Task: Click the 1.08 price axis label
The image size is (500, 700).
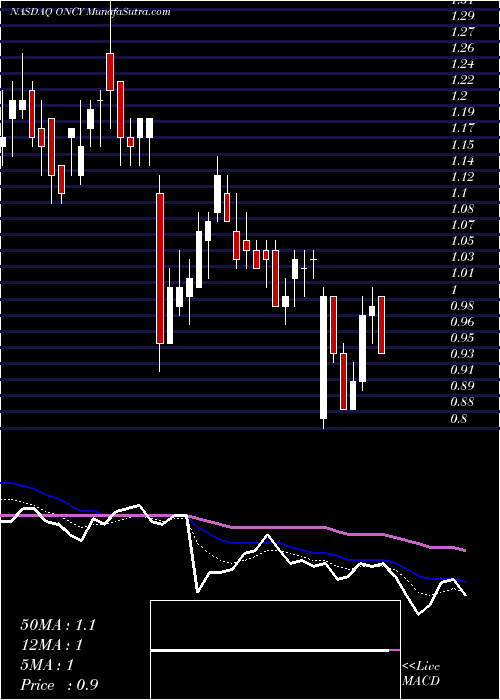Action: coord(462,209)
